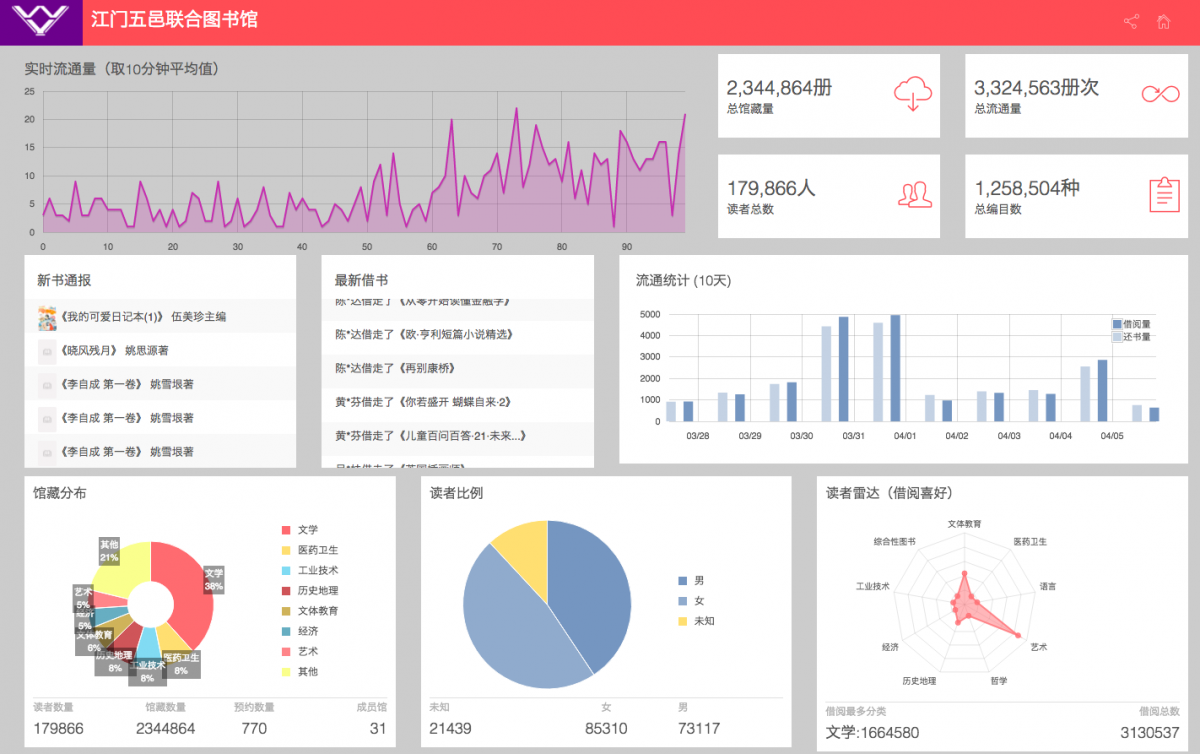1200x754 pixels.
Task: Toggle 经济 legend entry in 馆藏分布
Action: coord(300,631)
